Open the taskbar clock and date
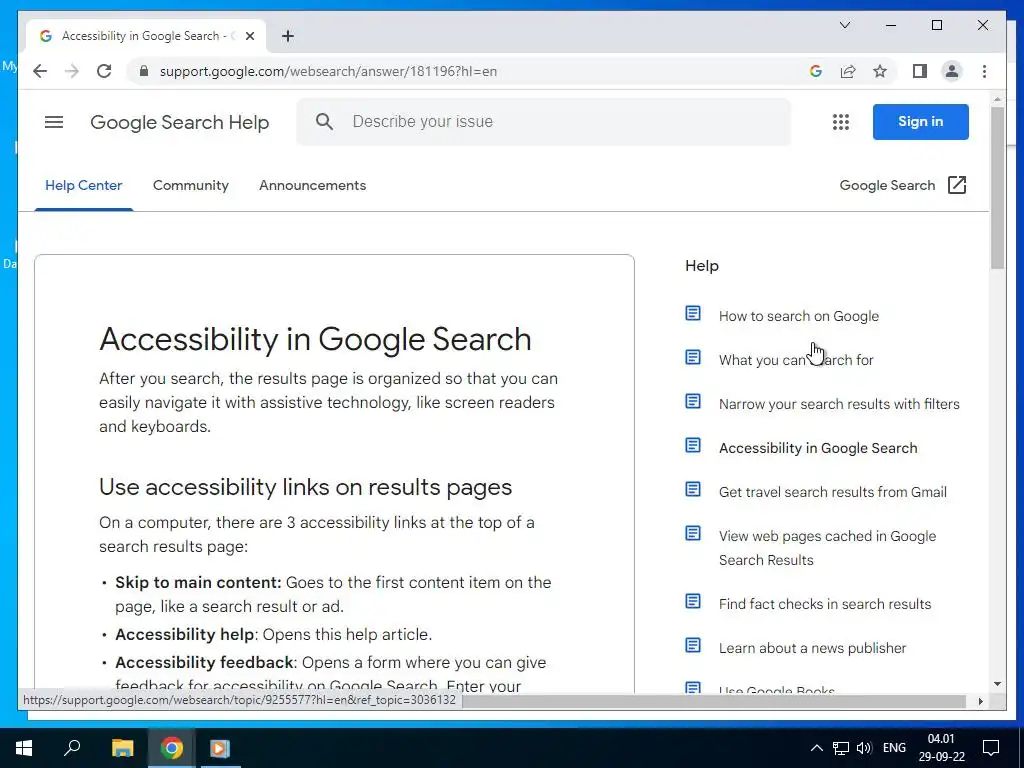This screenshot has width=1024, height=768. pos(941,748)
